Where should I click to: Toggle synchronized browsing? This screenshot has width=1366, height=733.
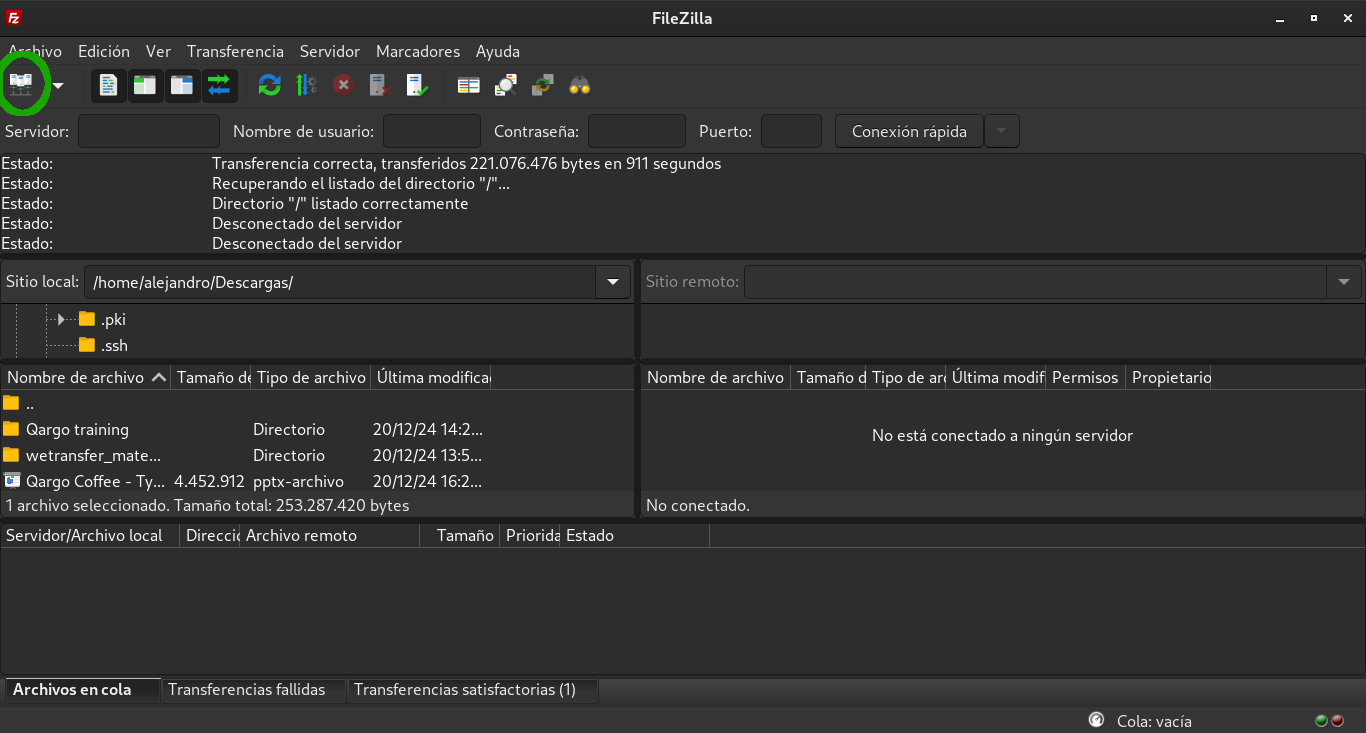[542, 85]
